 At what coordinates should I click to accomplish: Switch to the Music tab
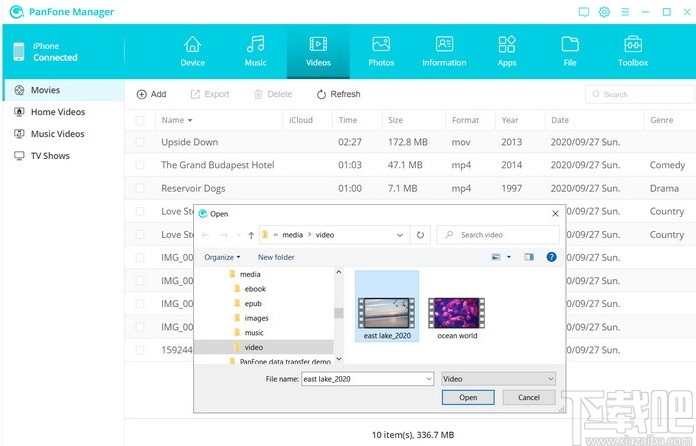coord(255,51)
